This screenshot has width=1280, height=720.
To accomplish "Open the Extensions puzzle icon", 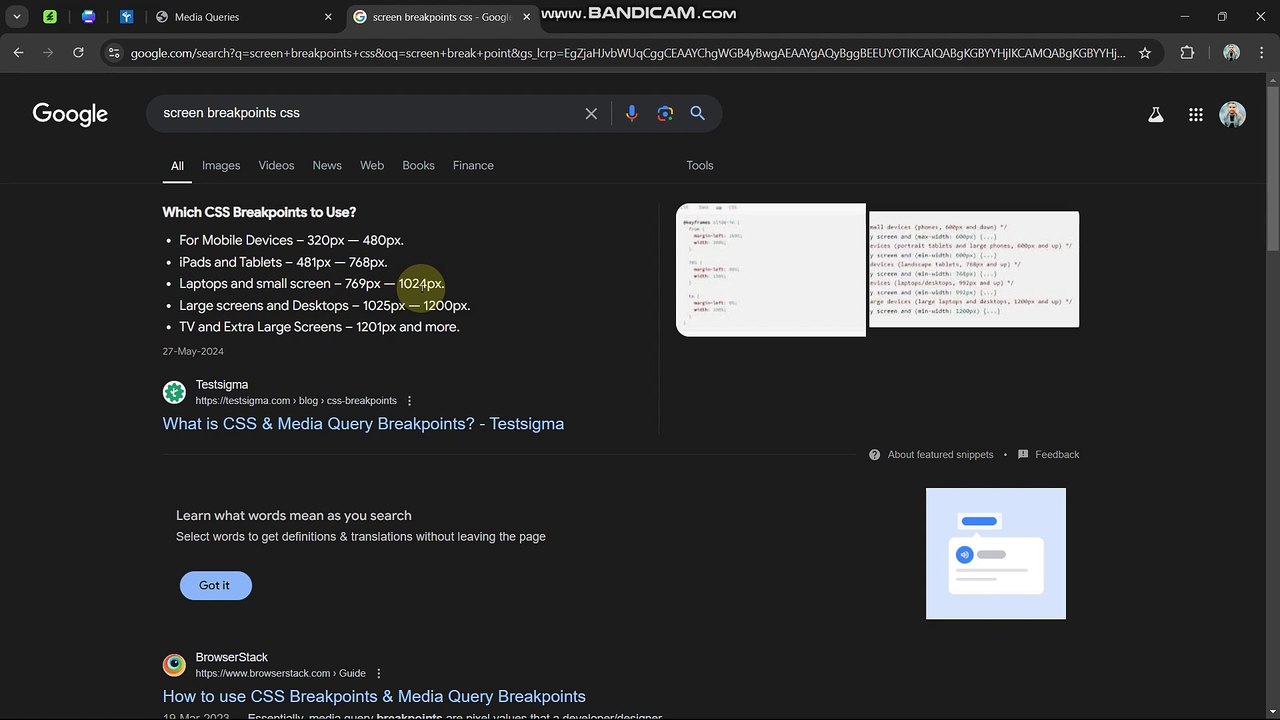I will pyautogui.click(x=1188, y=53).
